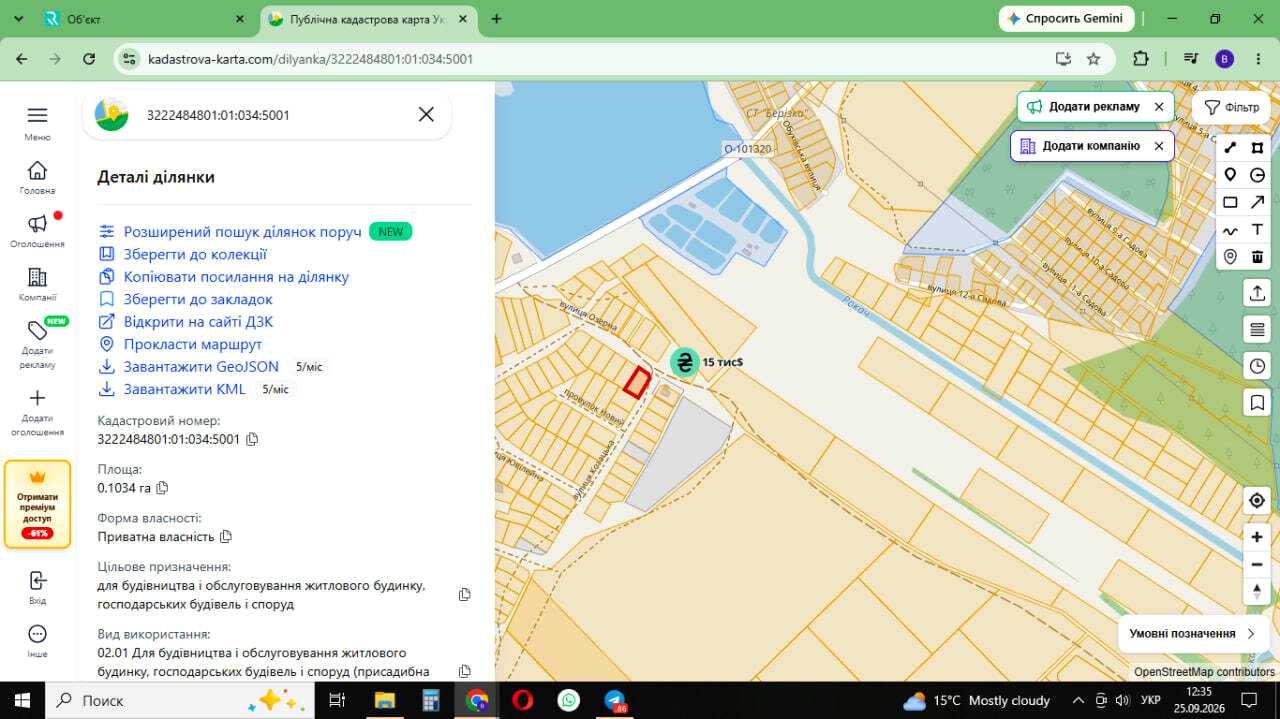The height and width of the screenshot is (719, 1280).
Task: Open Оголошення in sidebar
Action: [37, 230]
